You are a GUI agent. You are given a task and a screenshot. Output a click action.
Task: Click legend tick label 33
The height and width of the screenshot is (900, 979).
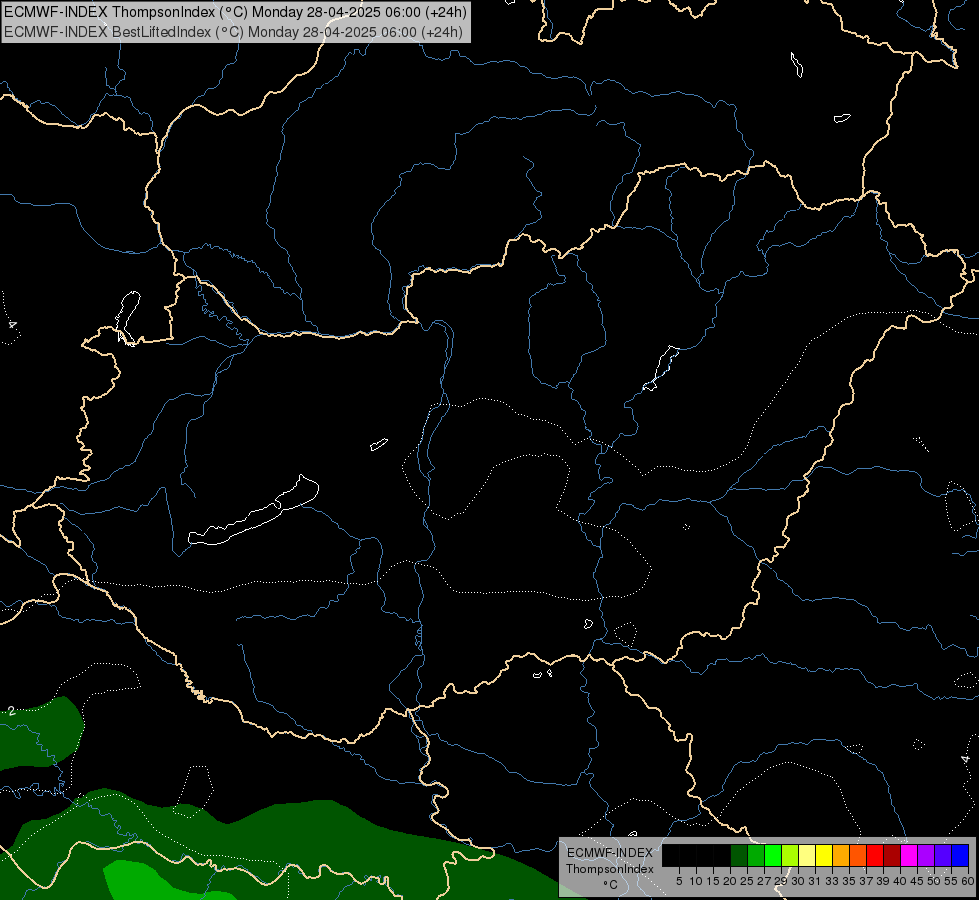832,881
